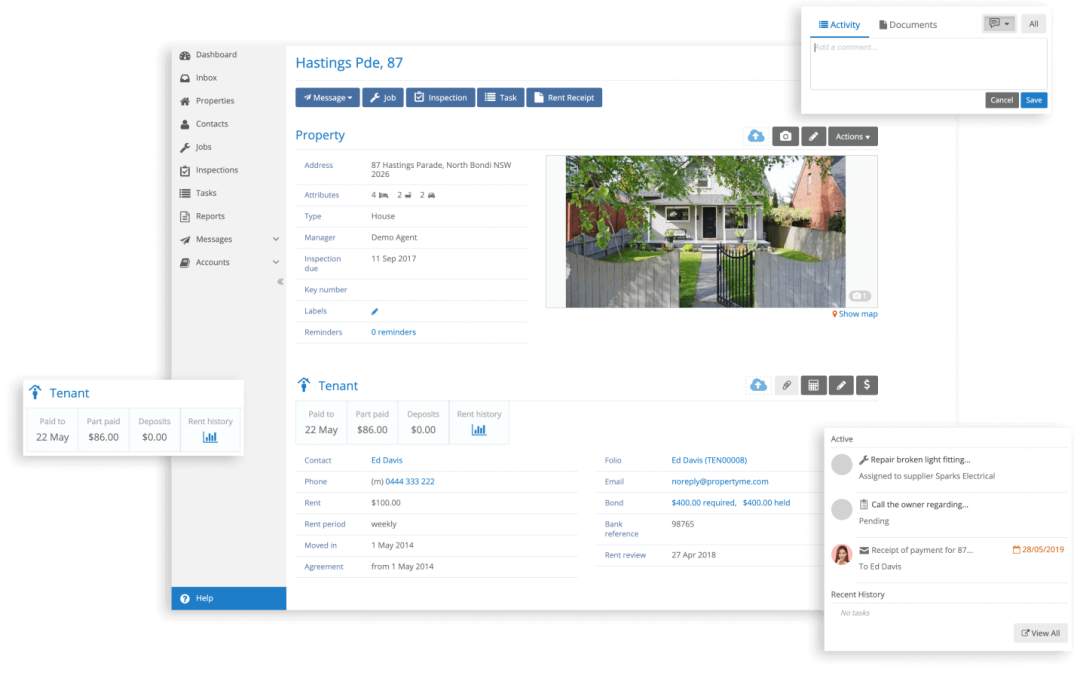Toggle the image counter overlay on the property photo
Viewport: 1080px width, 678px height.
click(858, 295)
